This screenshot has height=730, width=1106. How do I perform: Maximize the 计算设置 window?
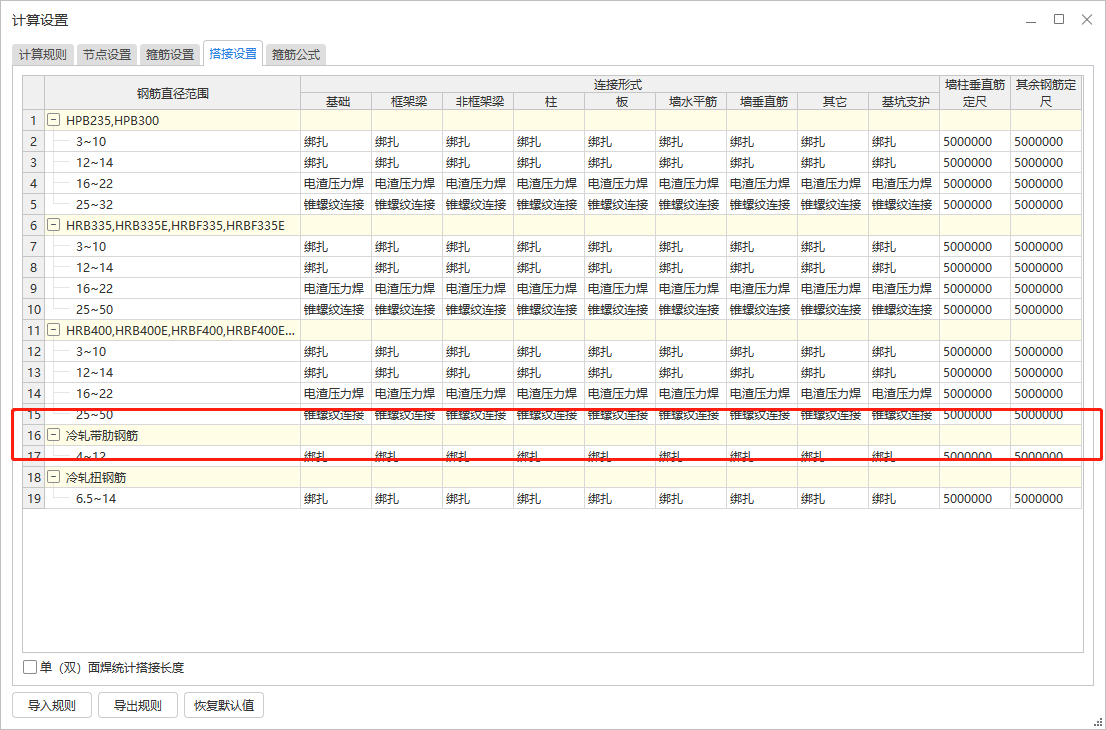[x=1059, y=20]
